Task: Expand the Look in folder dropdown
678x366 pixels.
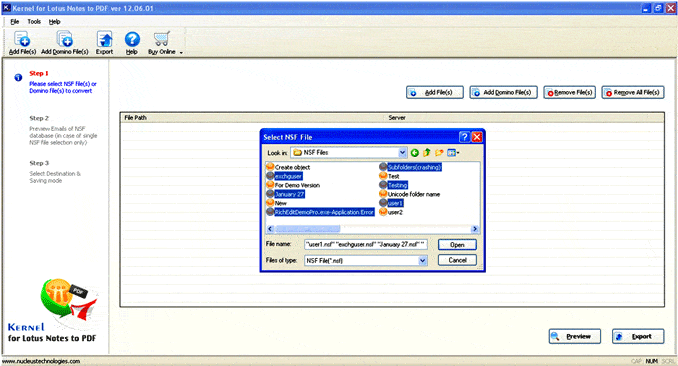Action: [402, 152]
